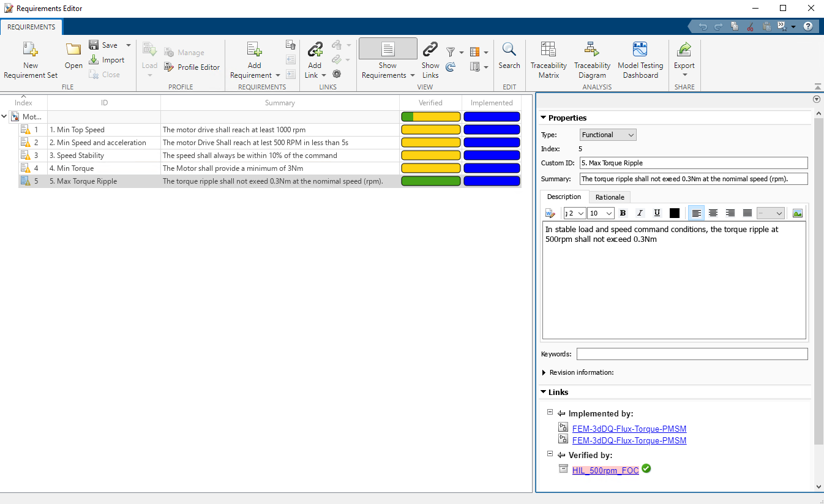Collapse the Properties section
Screen dimensions: 824x504
(543, 118)
